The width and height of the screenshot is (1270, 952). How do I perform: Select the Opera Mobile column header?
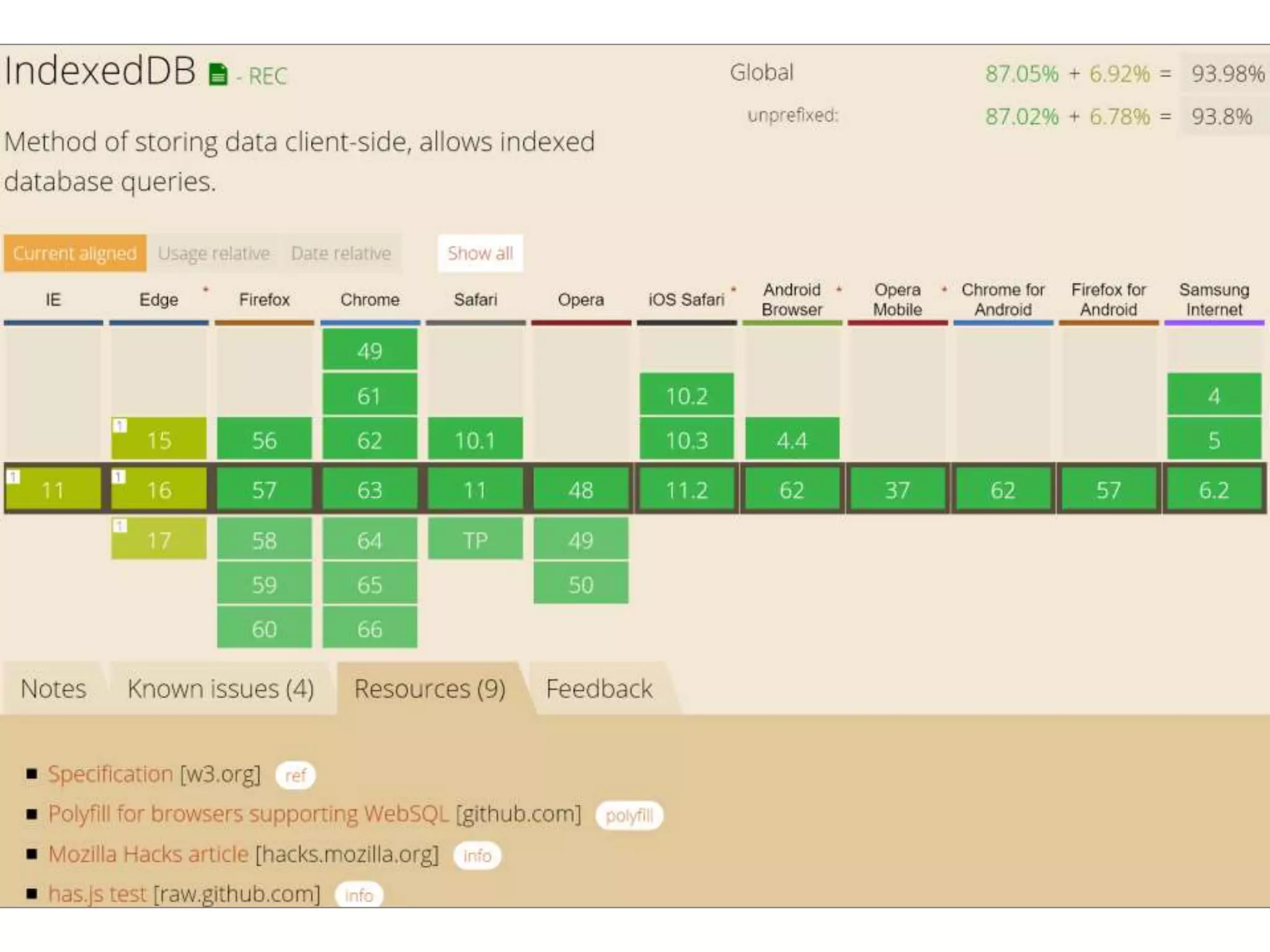coord(897,300)
